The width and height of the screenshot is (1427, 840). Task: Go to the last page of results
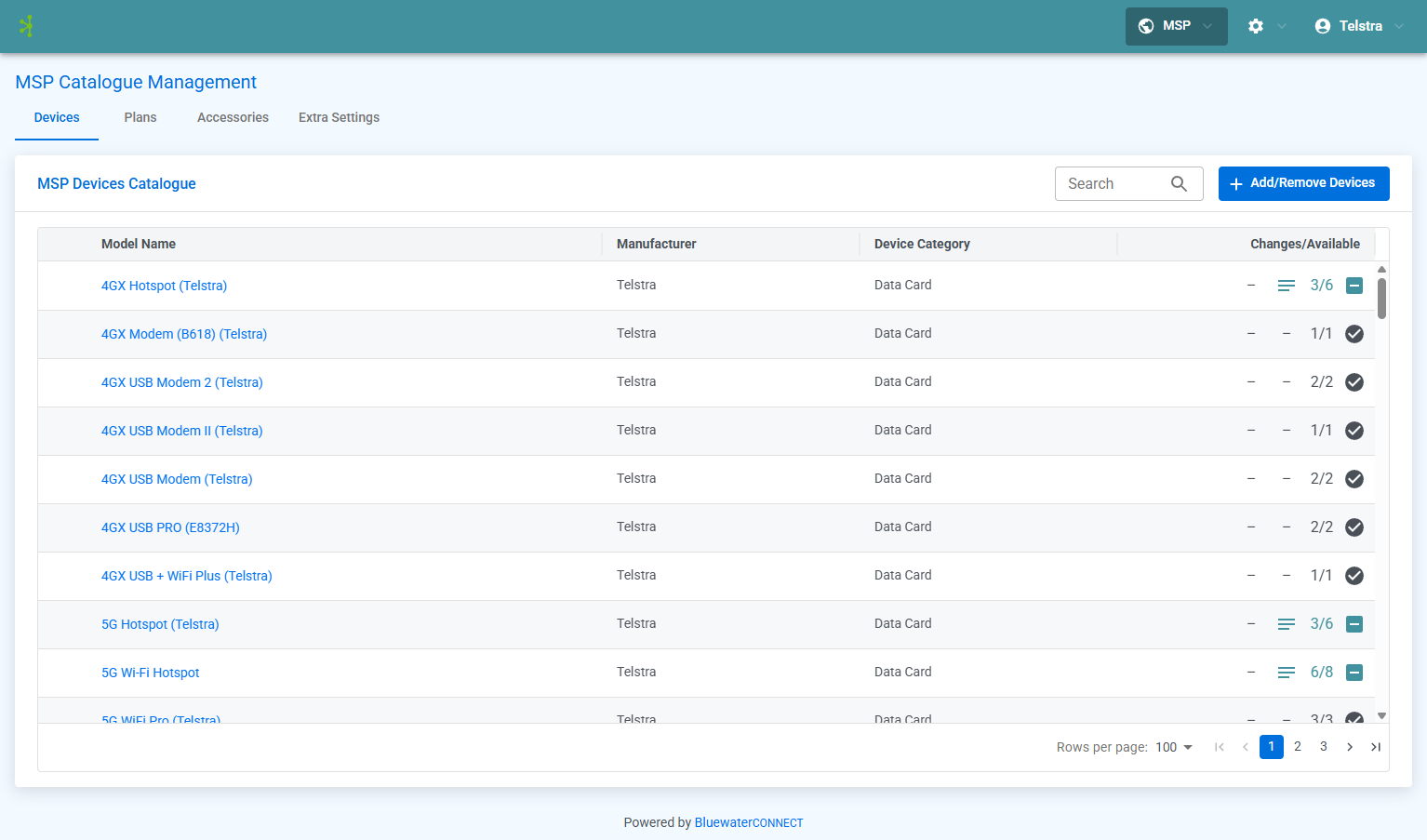click(x=1376, y=747)
